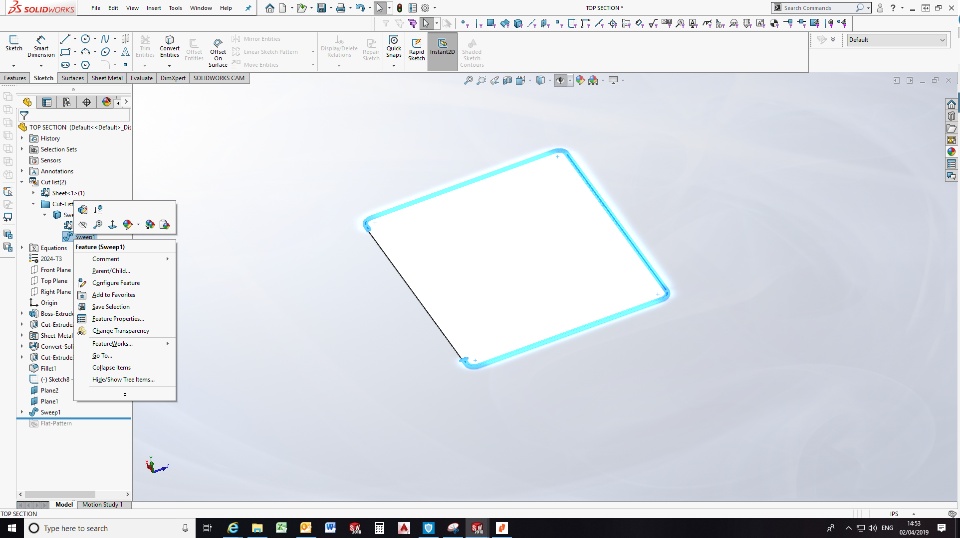This screenshot has width=960, height=538.
Task: Open the Convert Entities dropdown arrow
Action: (x=170, y=65)
